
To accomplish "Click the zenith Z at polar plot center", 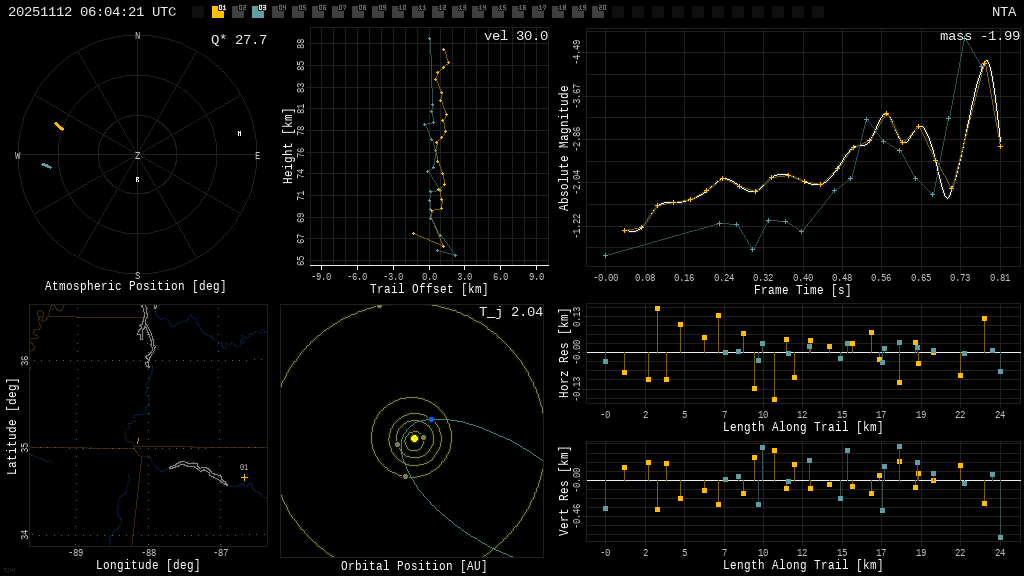I will pos(138,156).
